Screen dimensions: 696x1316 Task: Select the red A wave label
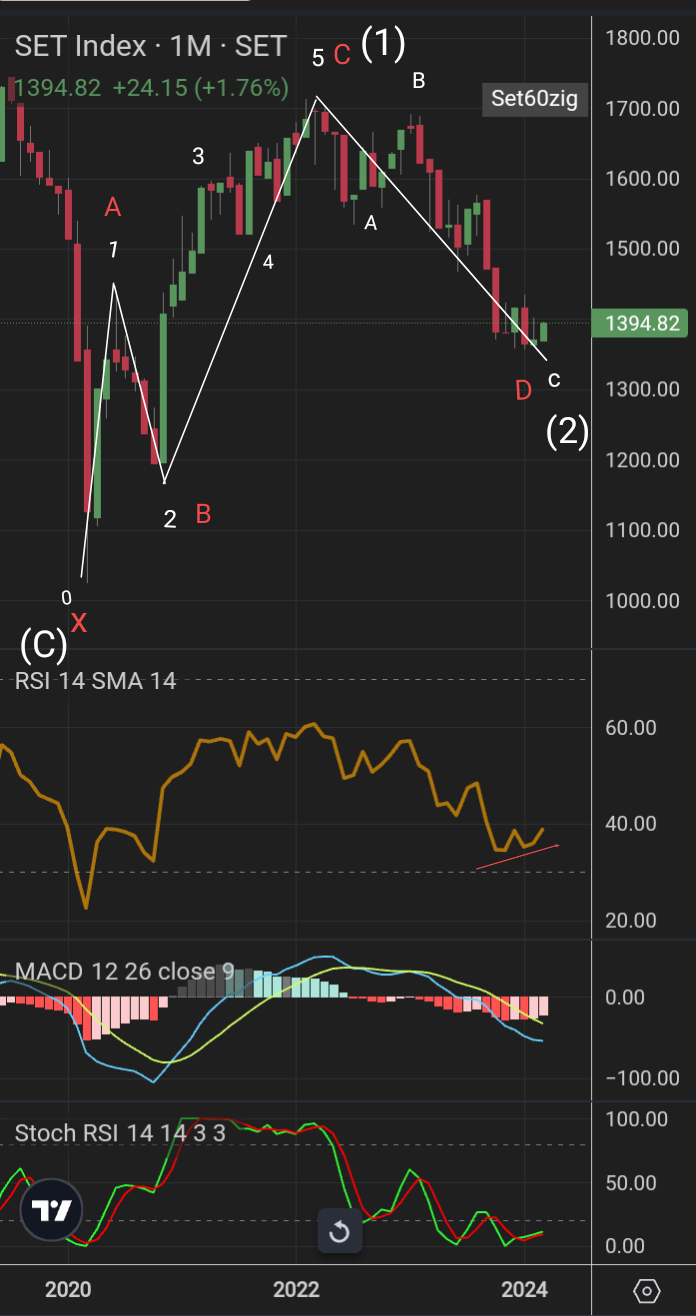point(113,208)
